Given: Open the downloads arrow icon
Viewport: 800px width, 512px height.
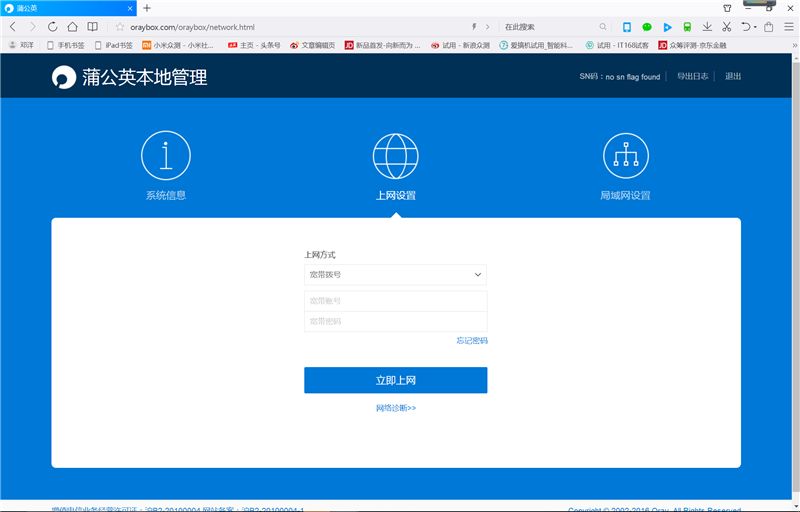Looking at the screenshot, I should click(707, 27).
